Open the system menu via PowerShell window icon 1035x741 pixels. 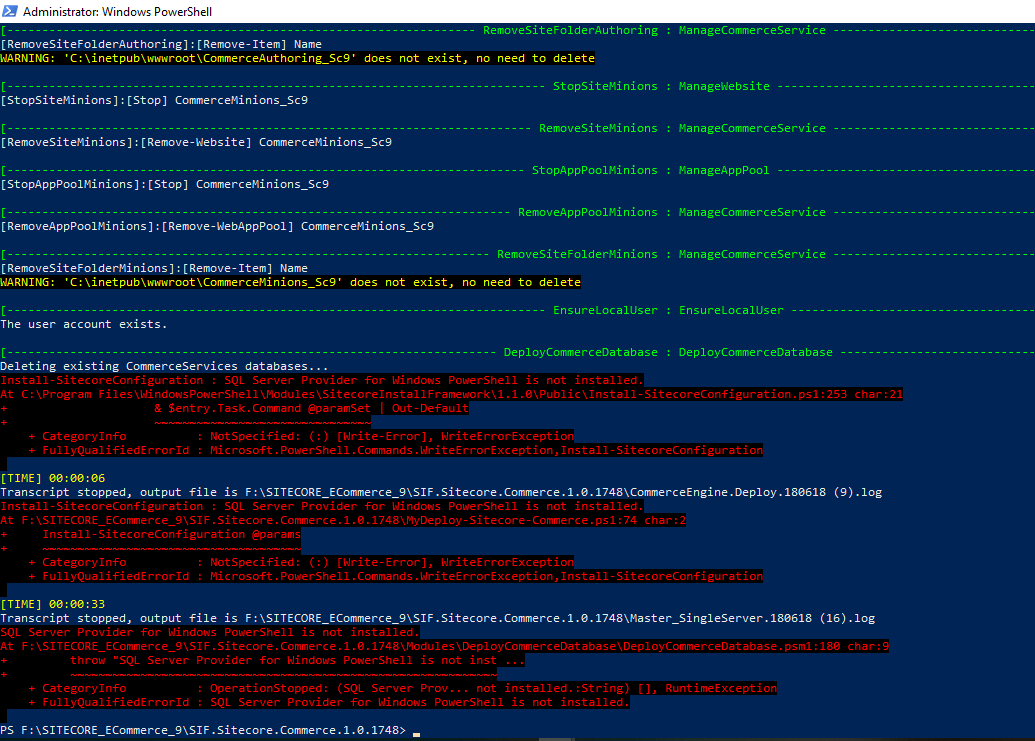pos(10,11)
